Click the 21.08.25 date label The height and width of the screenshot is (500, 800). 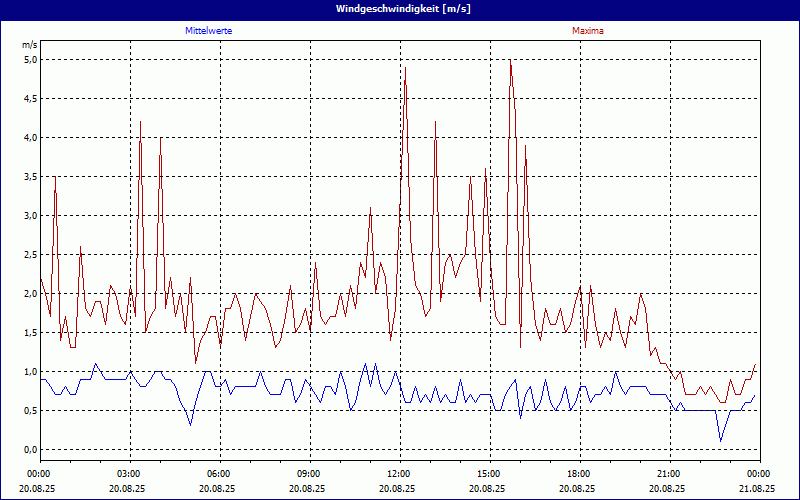pyautogui.click(x=757, y=489)
